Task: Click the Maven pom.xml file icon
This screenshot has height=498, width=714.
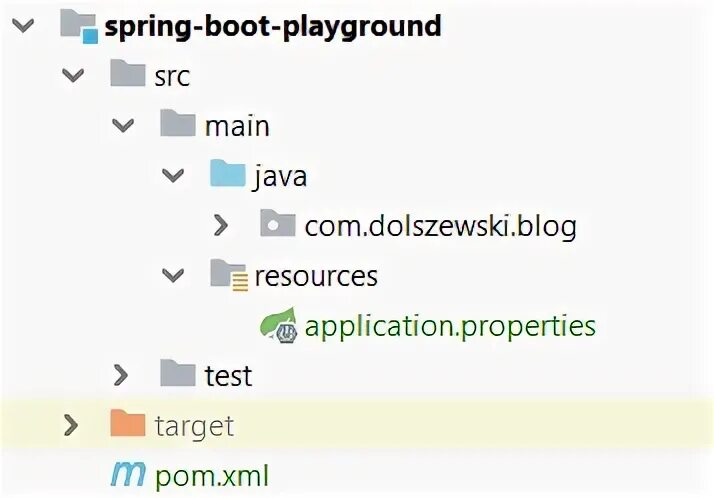Action: tap(128, 474)
